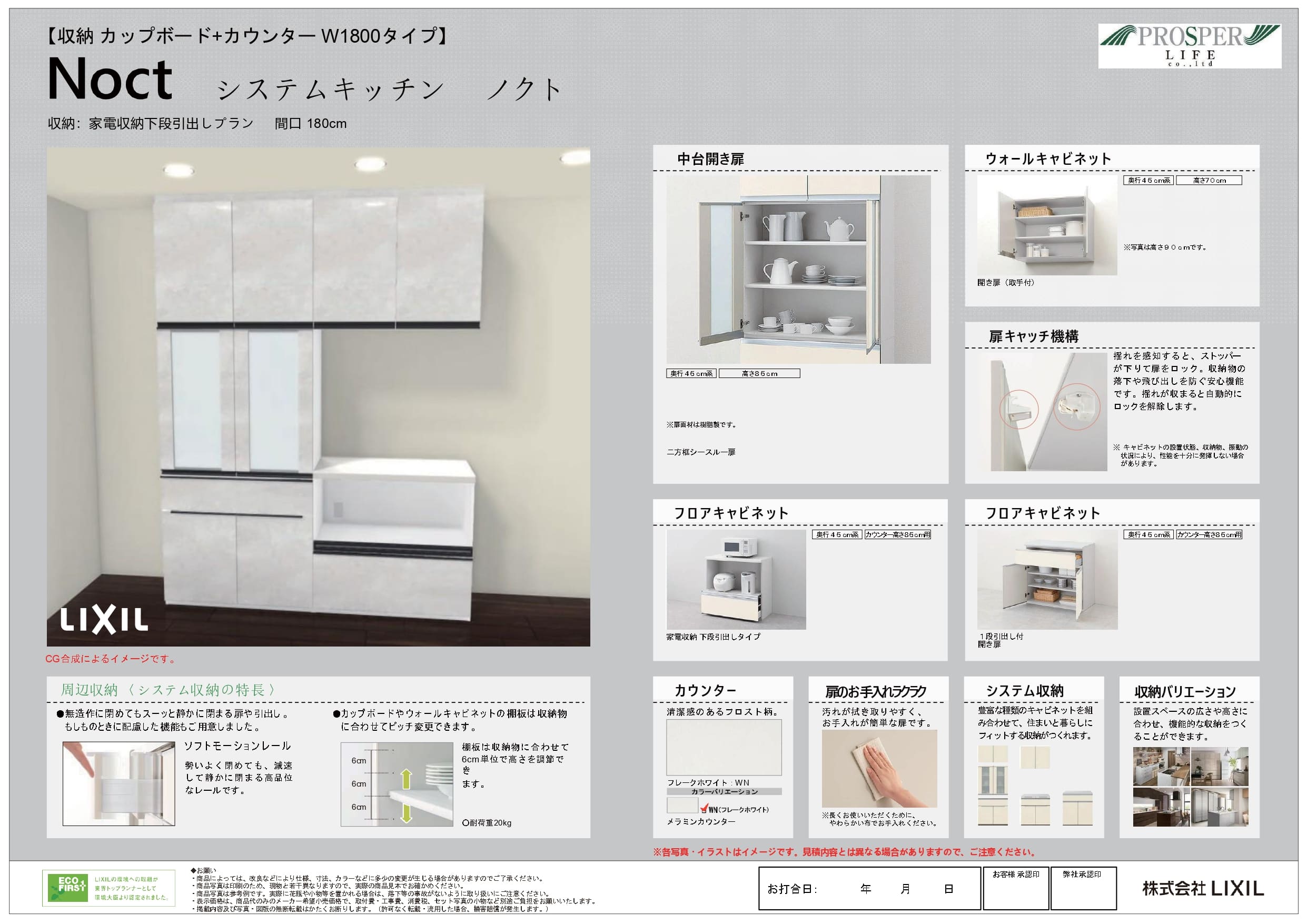Select the 中台開き扉 section heading
Viewport: 1307px width, 924px height.
click(x=710, y=159)
